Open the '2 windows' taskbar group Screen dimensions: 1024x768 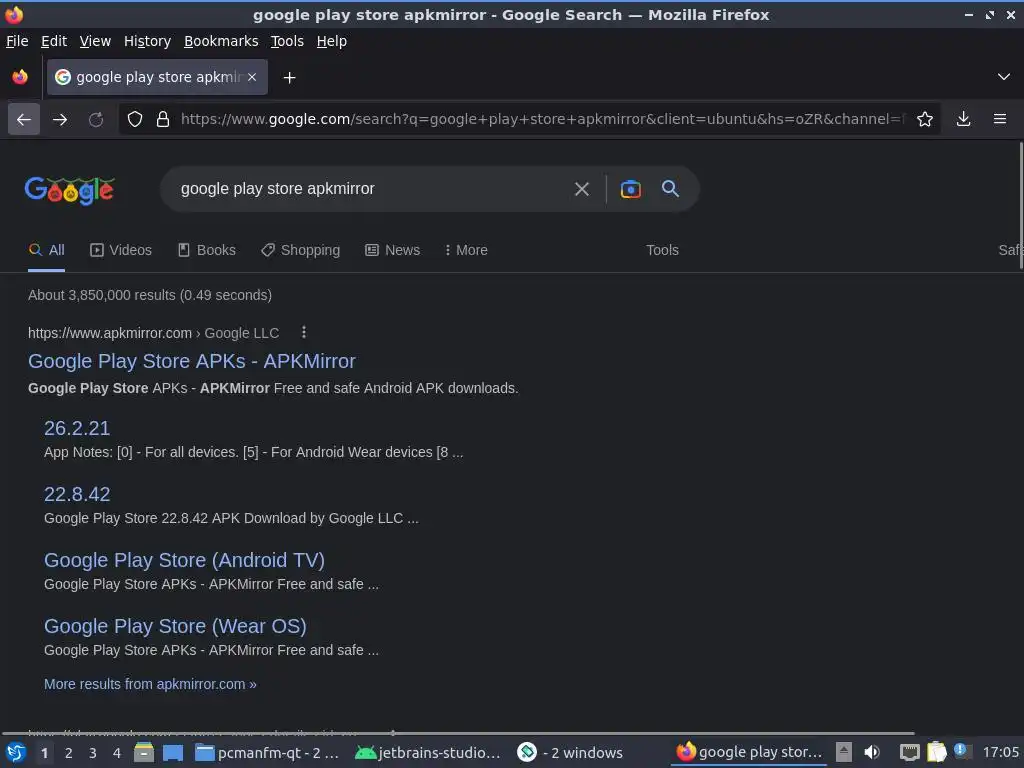click(x=570, y=752)
